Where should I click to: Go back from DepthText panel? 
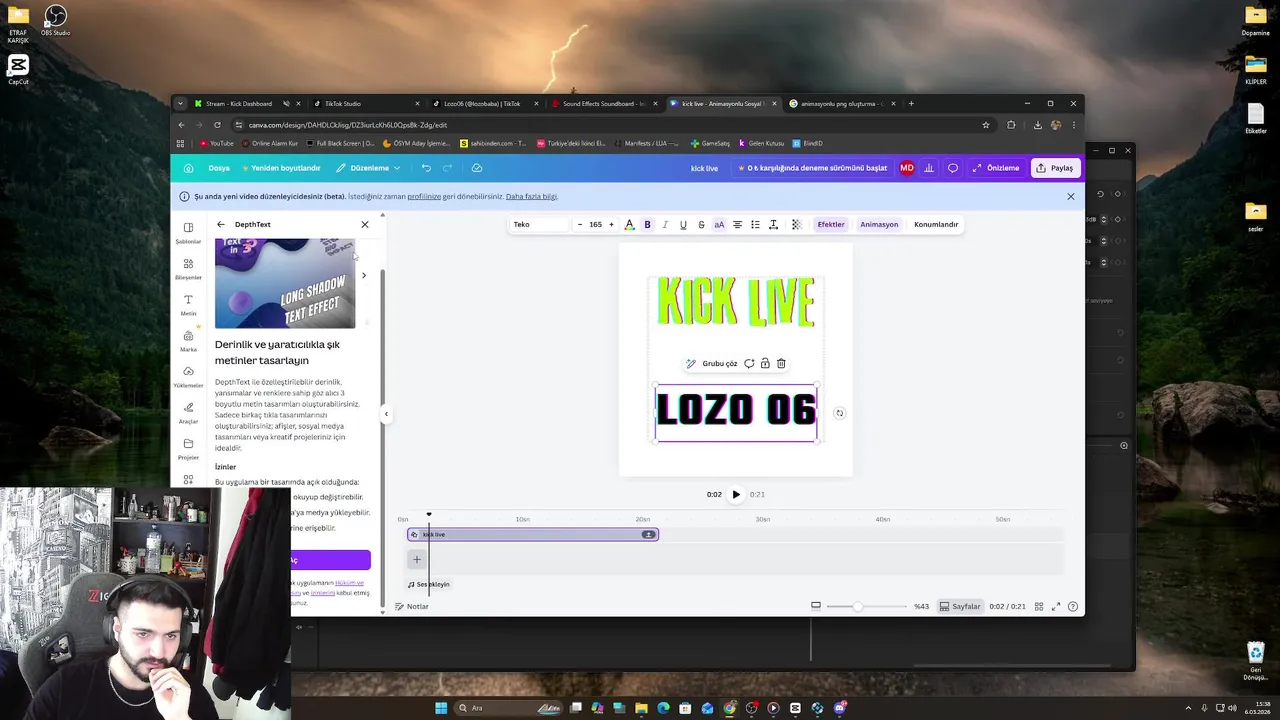(x=221, y=224)
